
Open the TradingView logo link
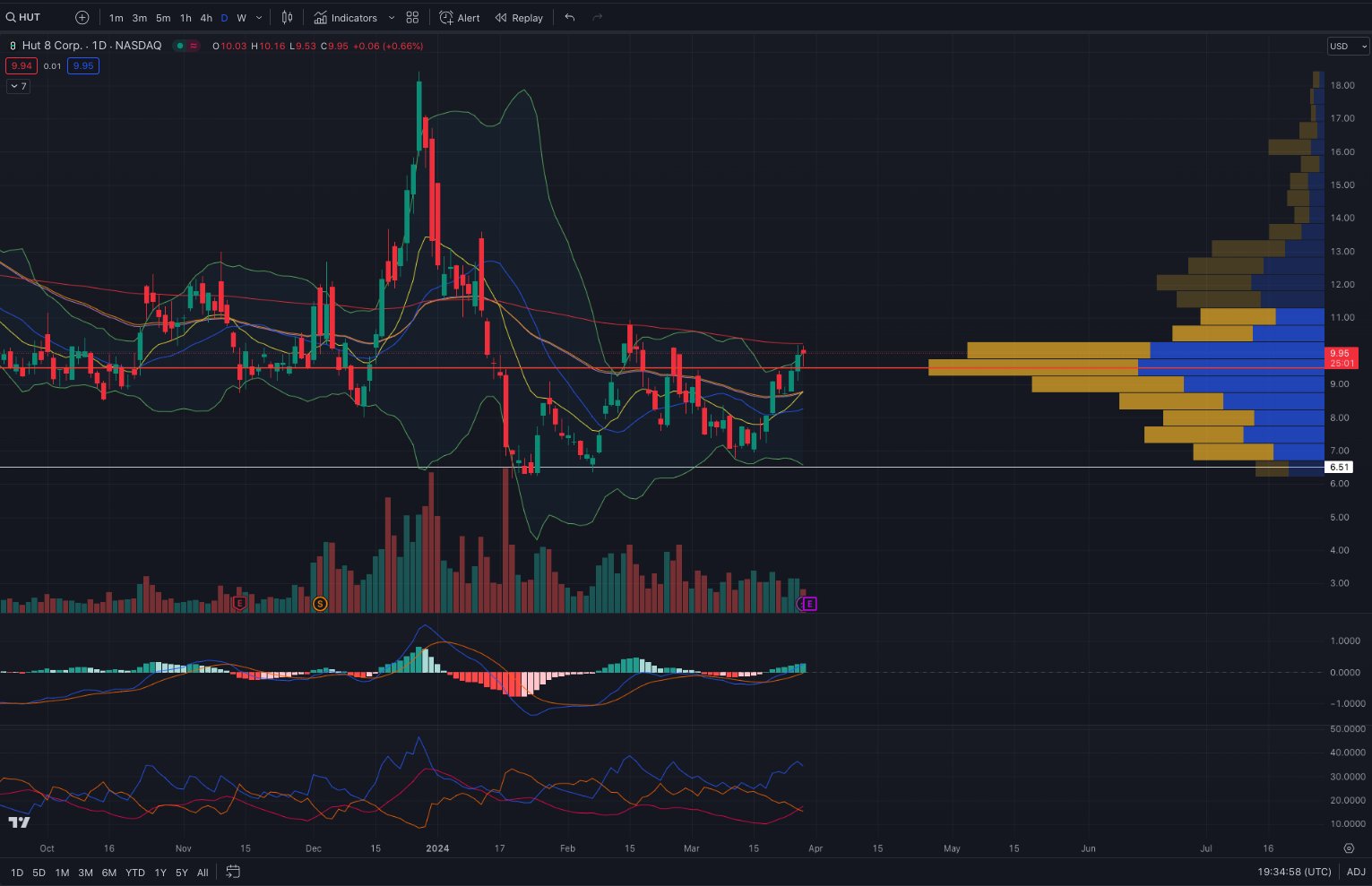19,822
